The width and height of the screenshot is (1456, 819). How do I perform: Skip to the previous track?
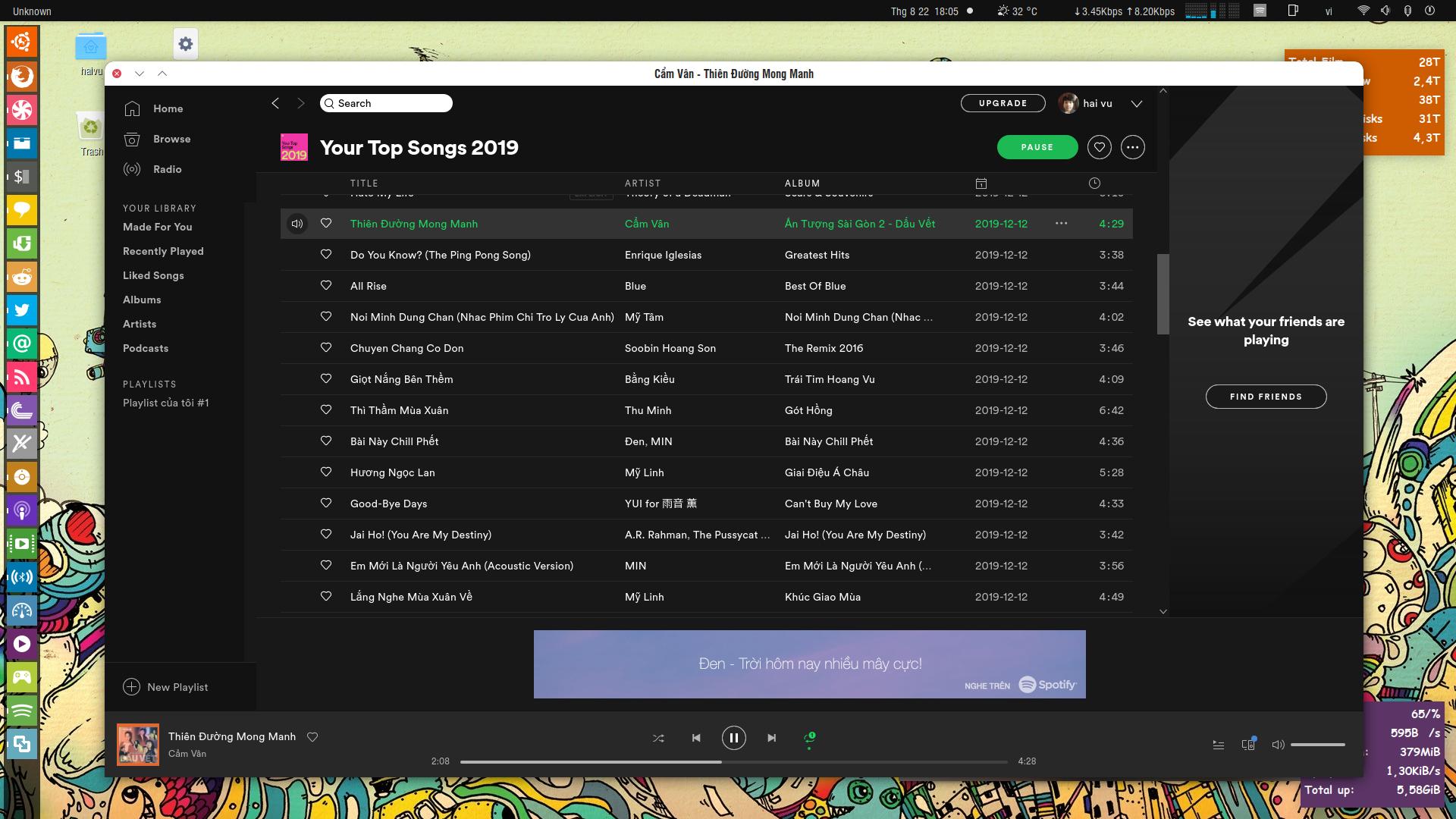click(x=696, y=738)
